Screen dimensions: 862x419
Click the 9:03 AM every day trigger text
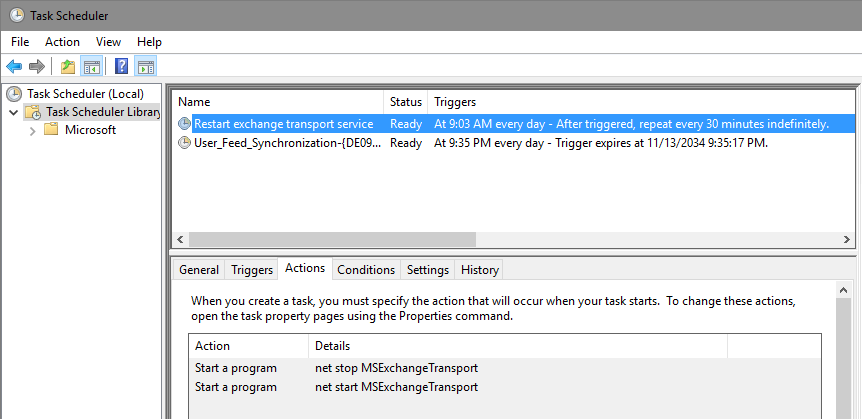(631, 124)
